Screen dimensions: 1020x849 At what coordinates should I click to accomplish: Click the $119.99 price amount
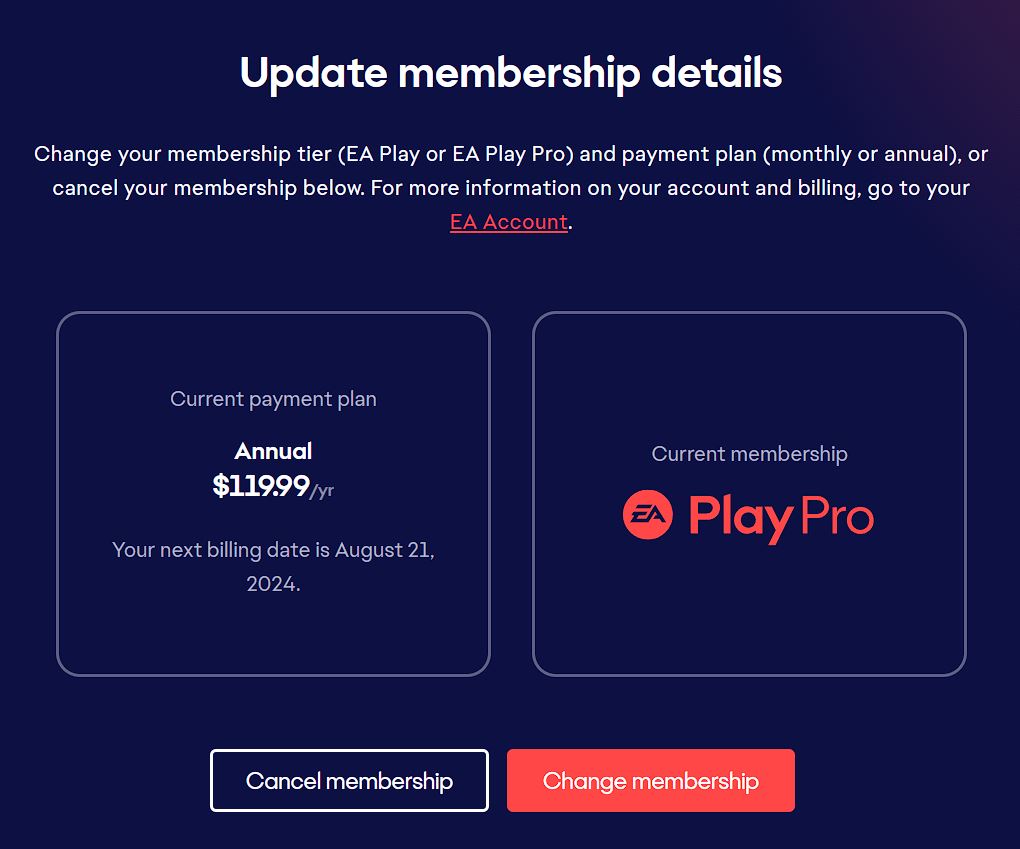[261, 486]
